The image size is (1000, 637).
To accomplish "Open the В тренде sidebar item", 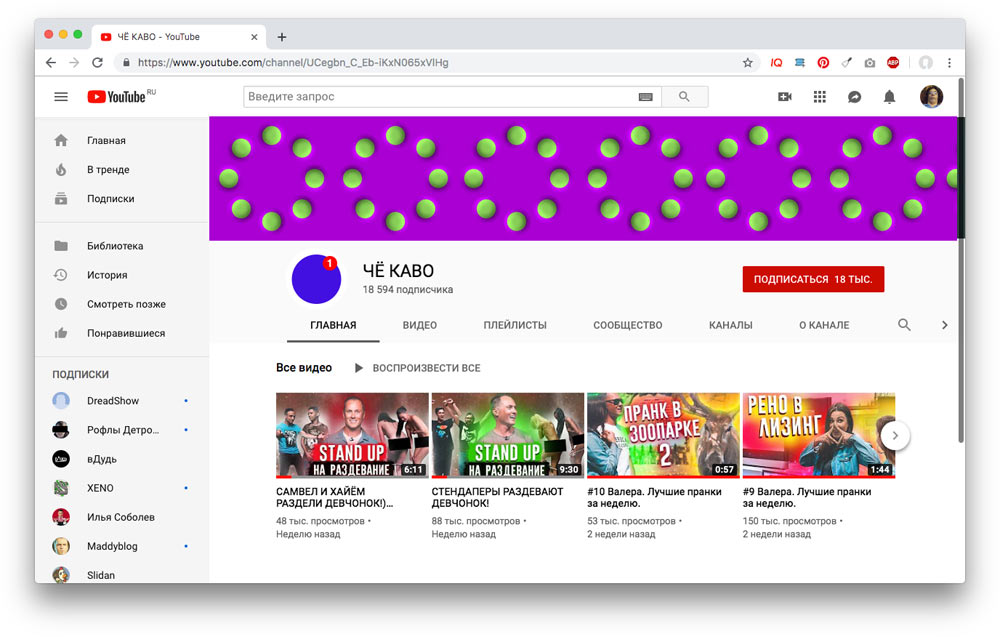I will pos(108,170).
